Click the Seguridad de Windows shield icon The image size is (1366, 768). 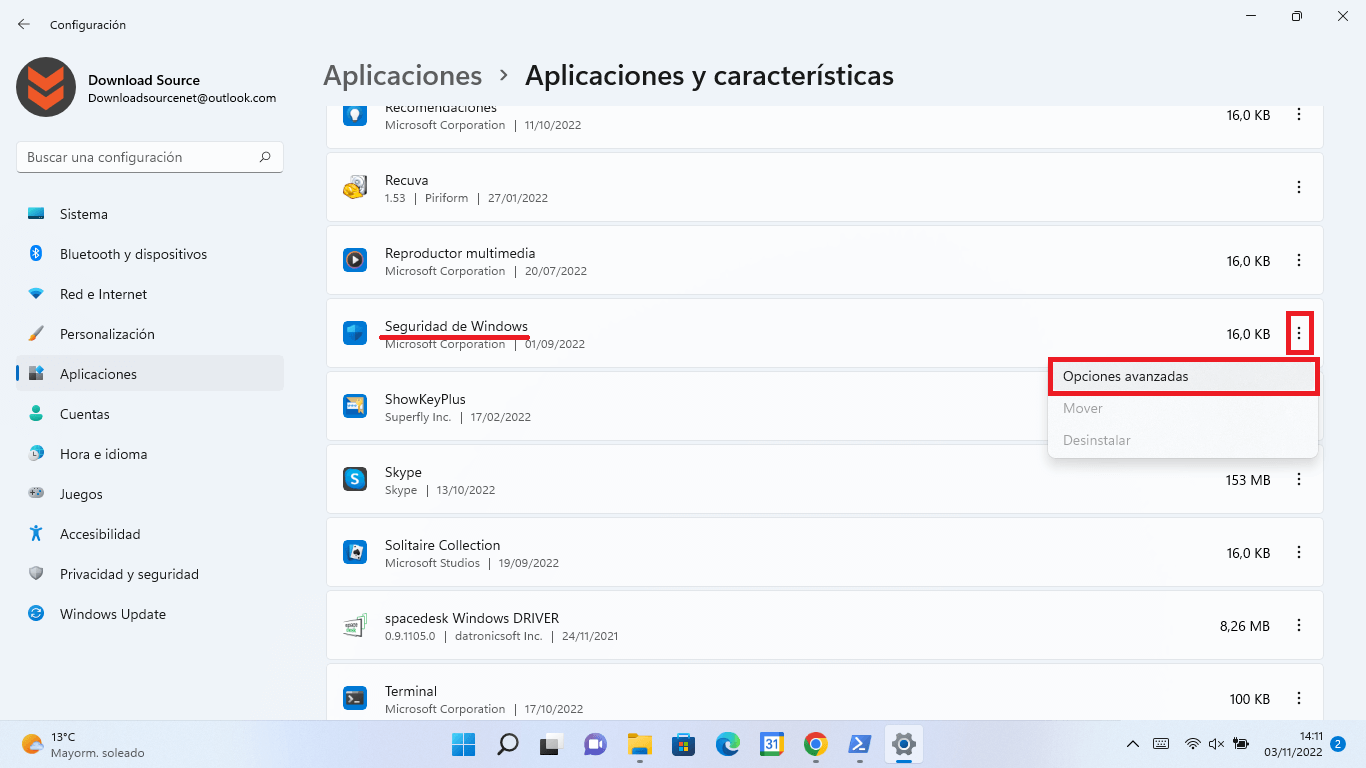pos(355,334)
